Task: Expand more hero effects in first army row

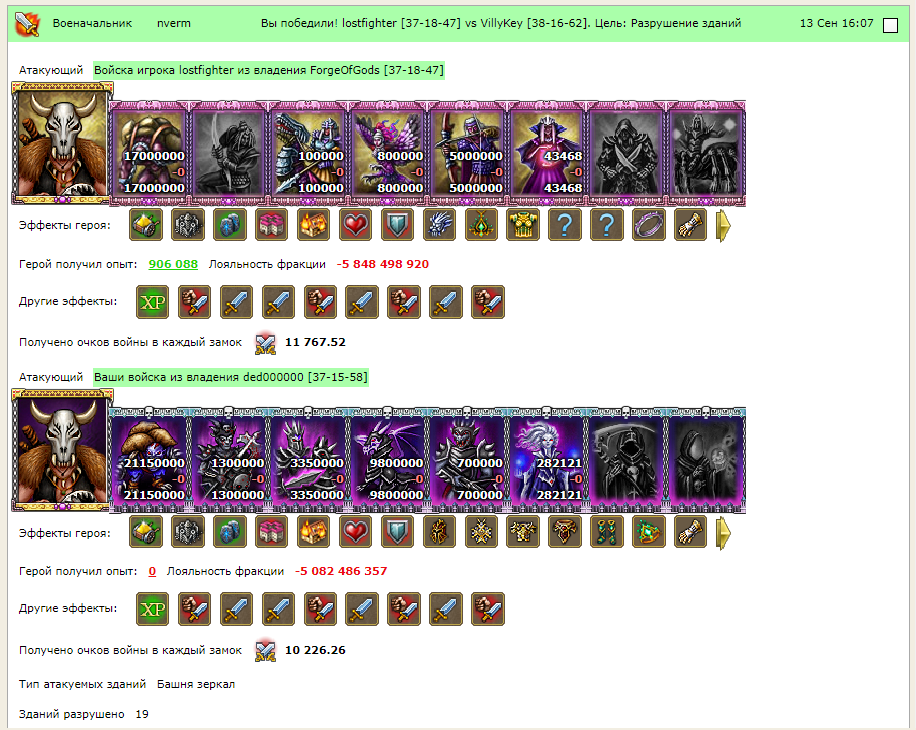Action: click(723, 225)
